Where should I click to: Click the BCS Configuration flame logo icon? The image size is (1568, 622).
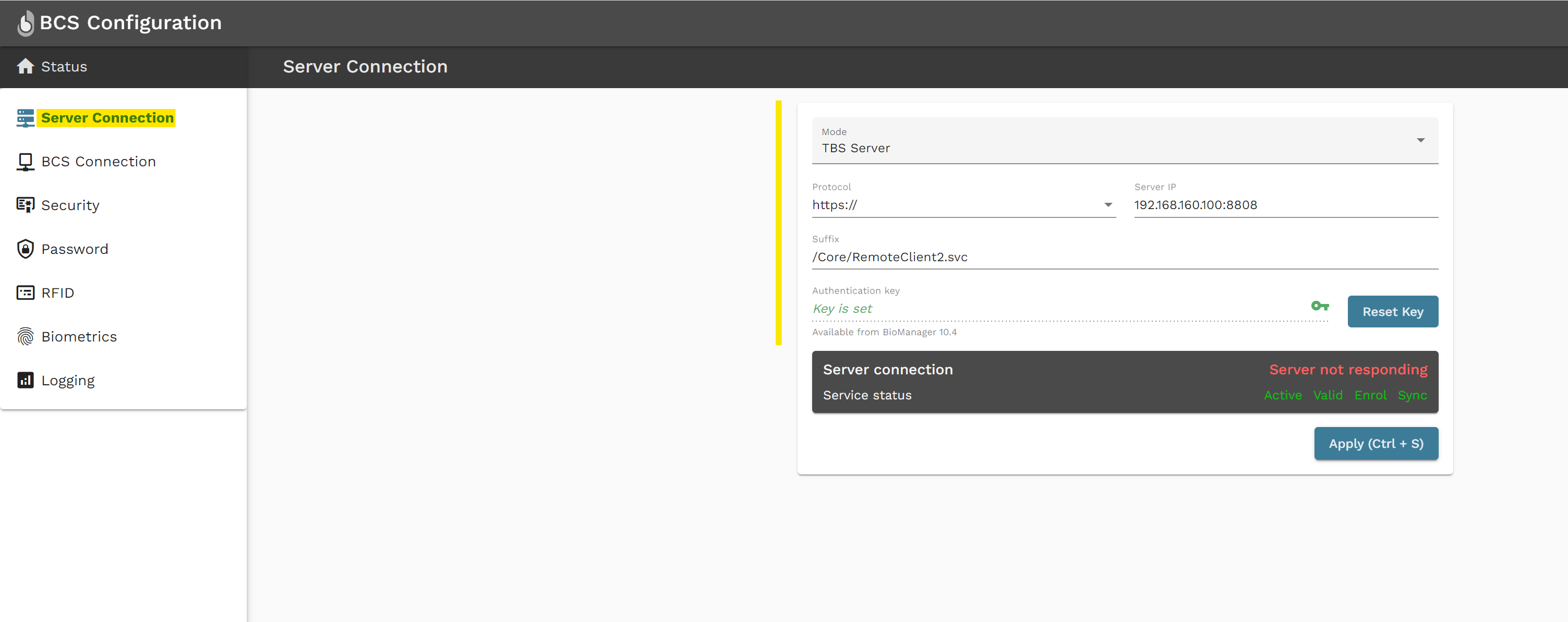point(26,23)
